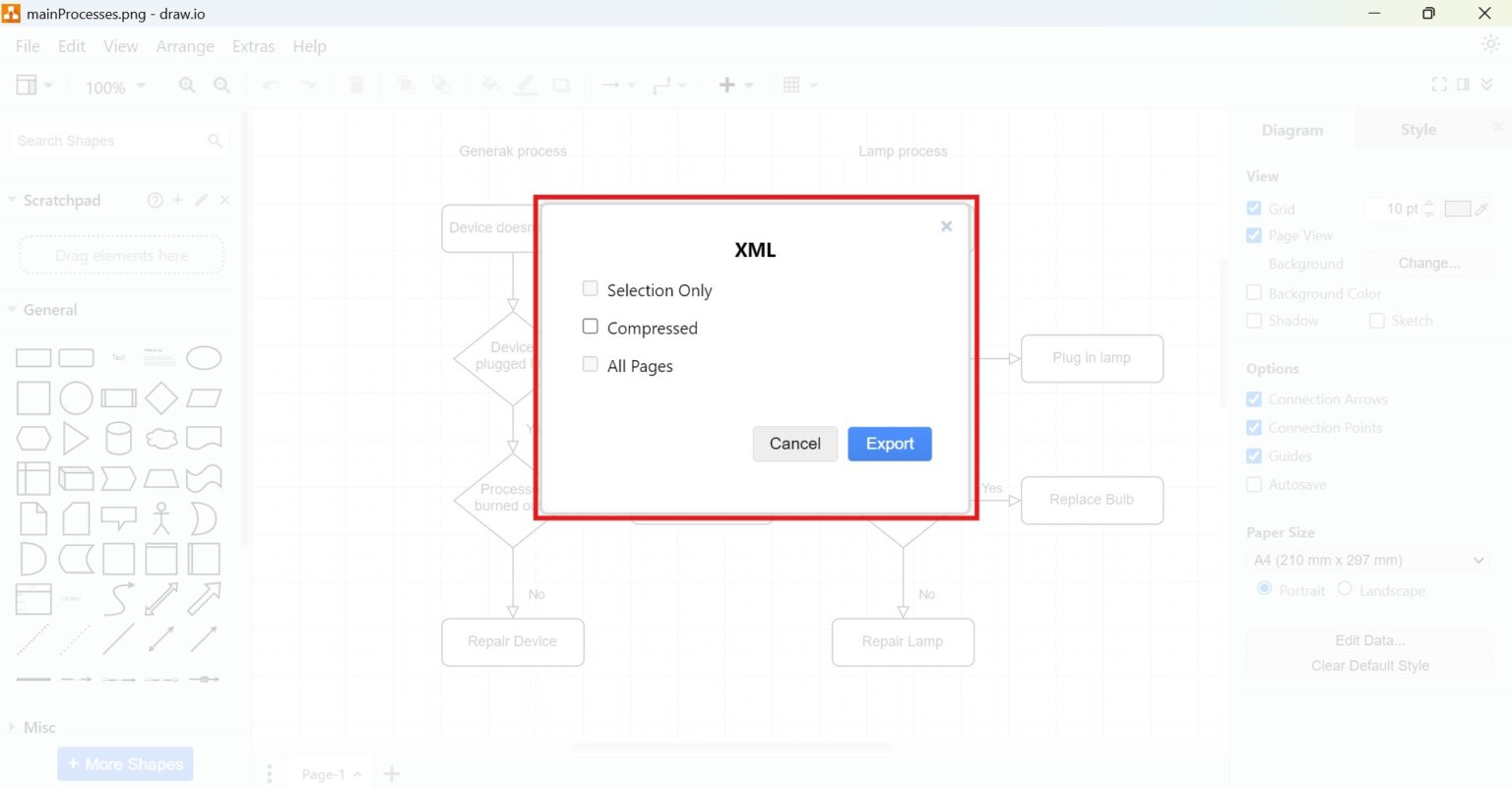Select the Zoom In tool
The image size is (1512, 788).
pos(186,86)
